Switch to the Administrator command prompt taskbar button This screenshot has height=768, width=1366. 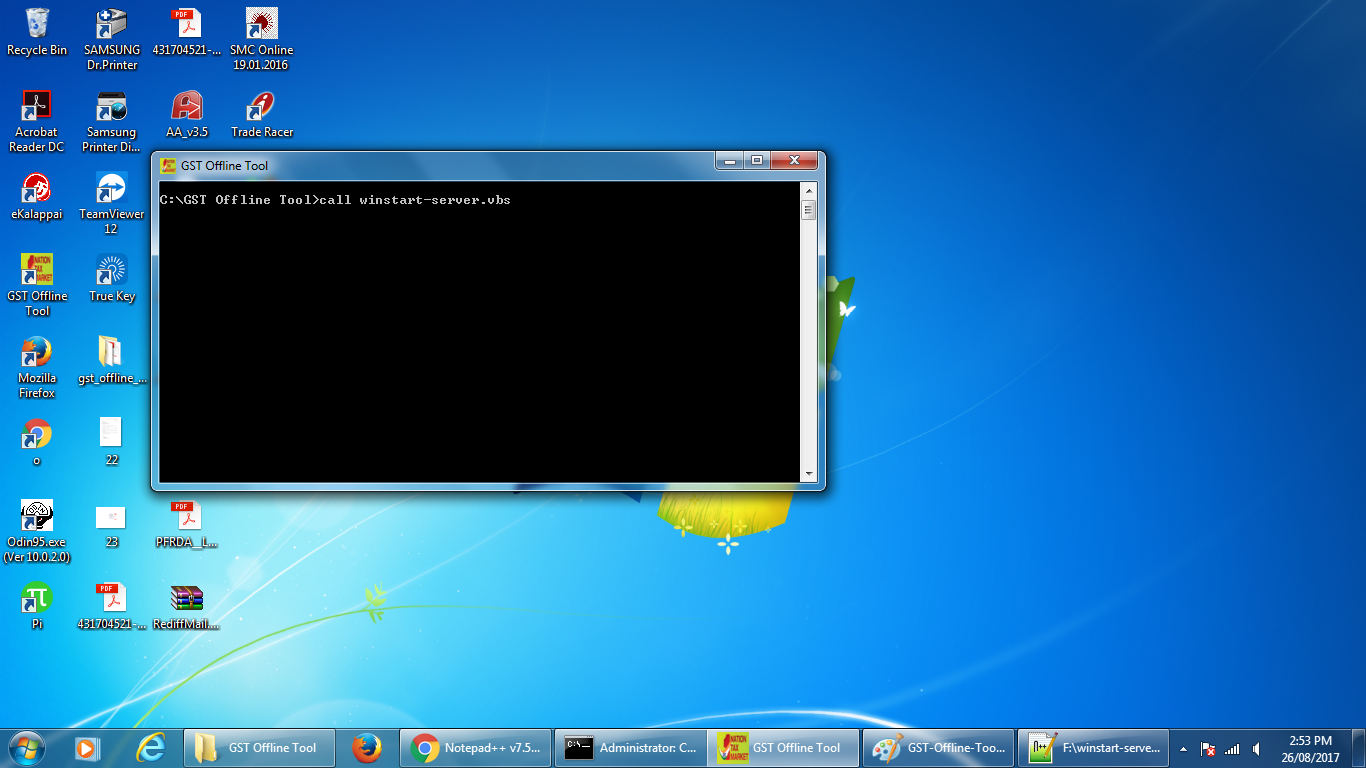pos(630,747)
